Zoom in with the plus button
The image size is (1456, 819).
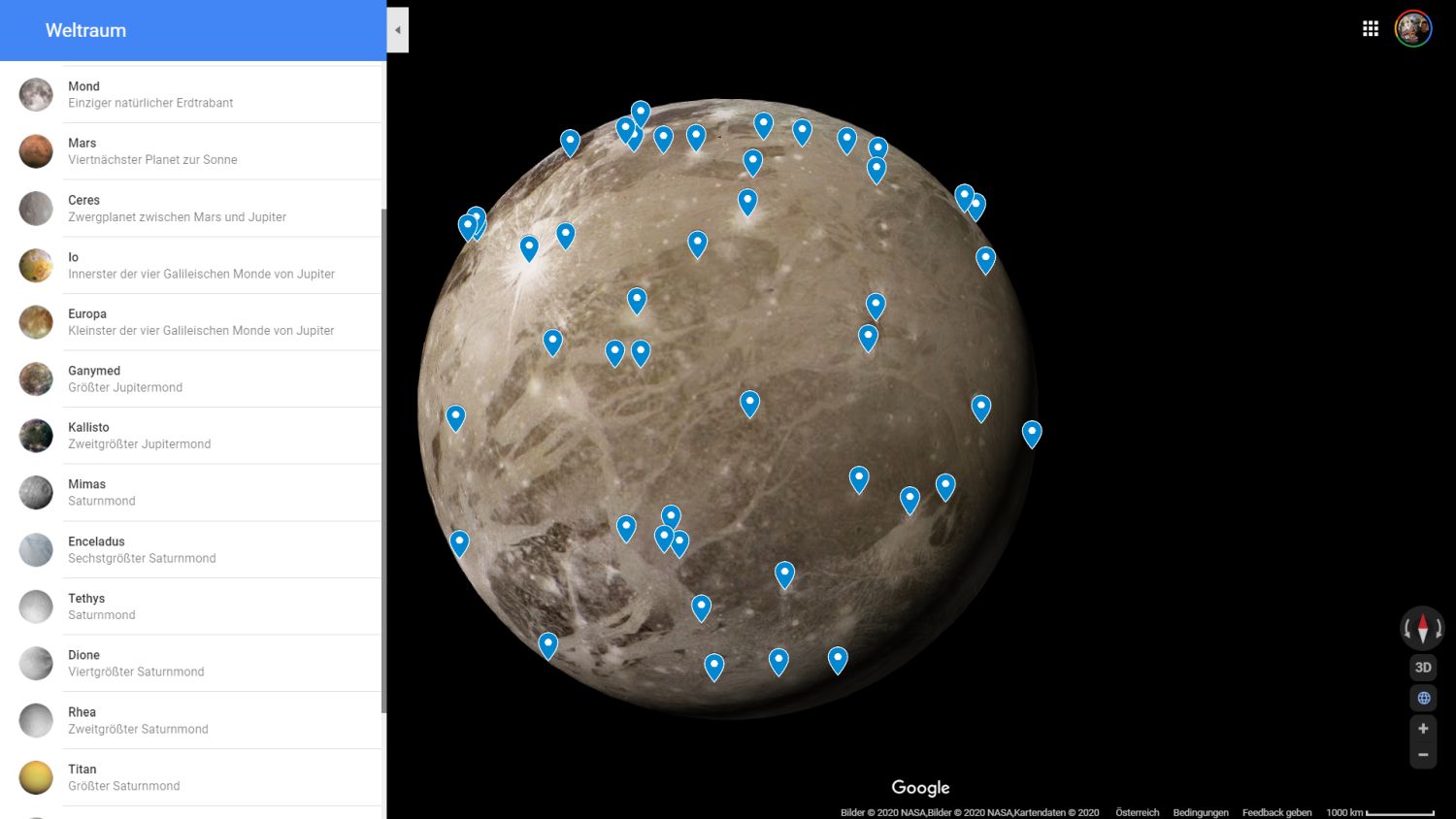1423,729
